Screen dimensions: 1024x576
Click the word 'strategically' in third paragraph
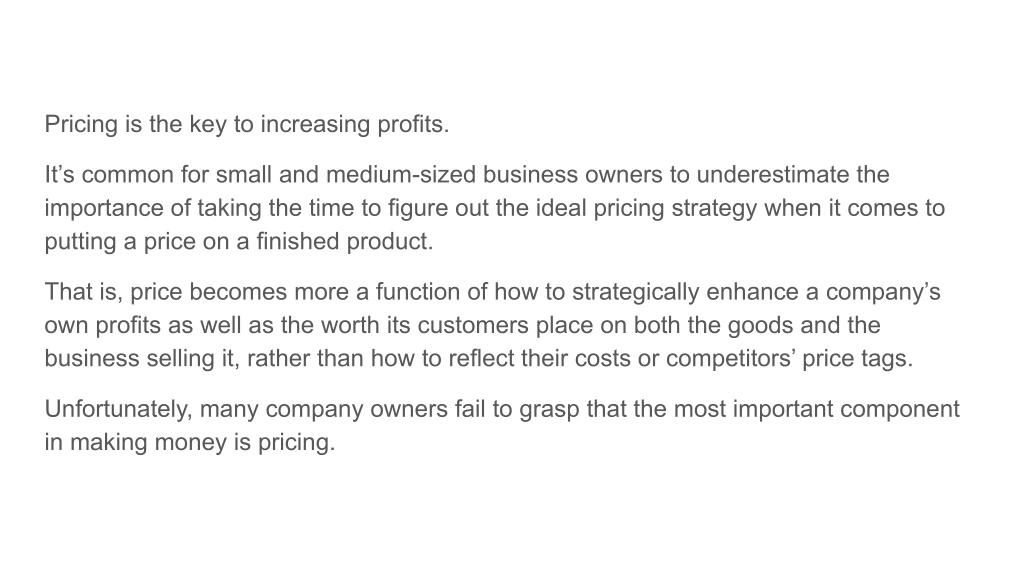pyautogui.click(x=635, y=292)
